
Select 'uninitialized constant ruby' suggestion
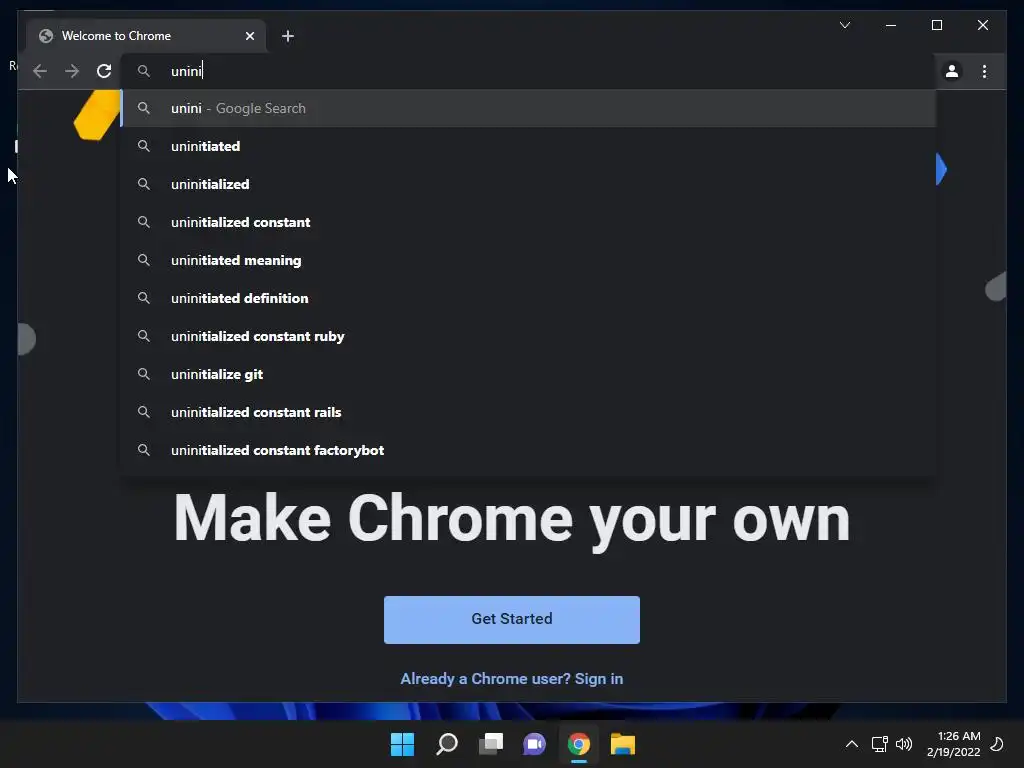528,336
